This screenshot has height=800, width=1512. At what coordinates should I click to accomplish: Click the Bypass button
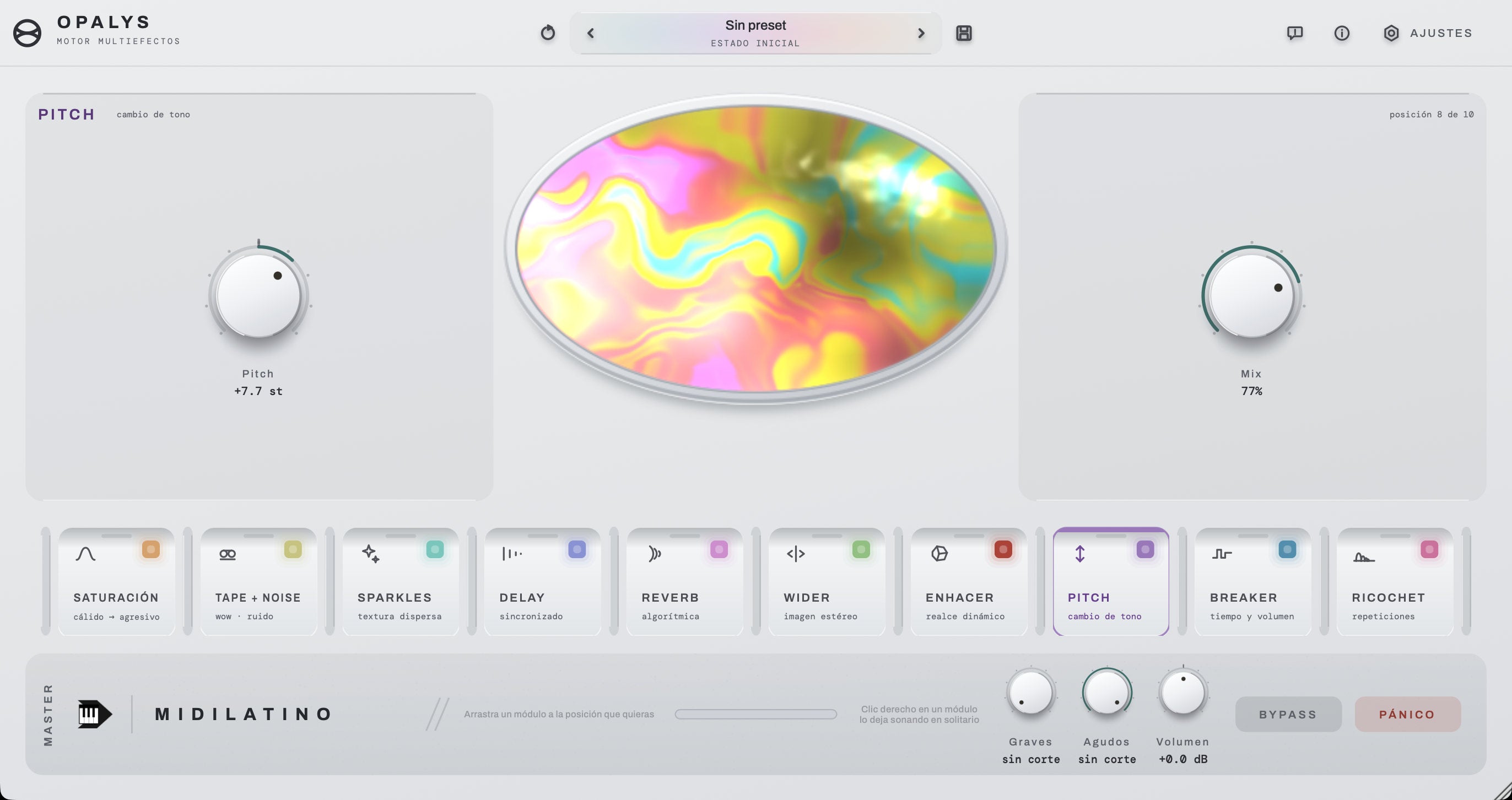click(x=1288, y=714)
